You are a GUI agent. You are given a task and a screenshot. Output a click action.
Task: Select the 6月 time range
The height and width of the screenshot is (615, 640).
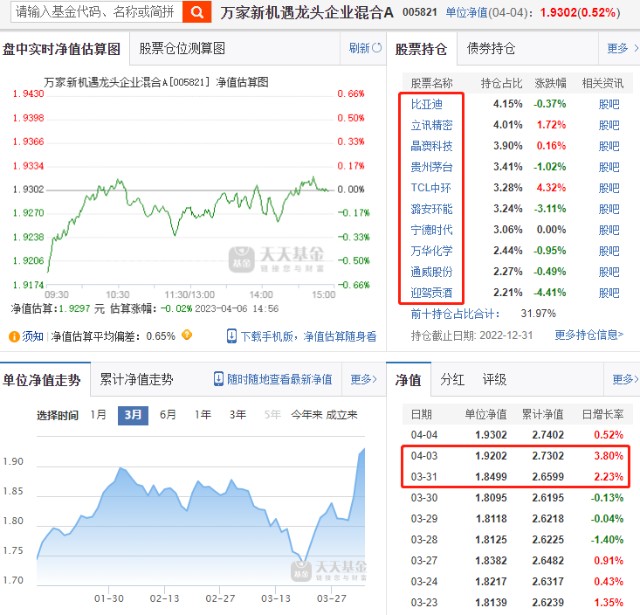[168, 415]
